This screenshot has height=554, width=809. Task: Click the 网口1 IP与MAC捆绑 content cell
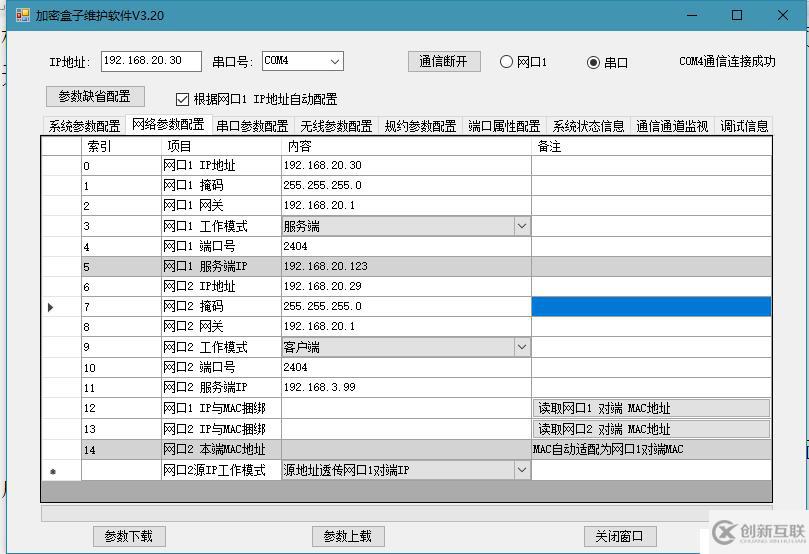tap(406, 408)
